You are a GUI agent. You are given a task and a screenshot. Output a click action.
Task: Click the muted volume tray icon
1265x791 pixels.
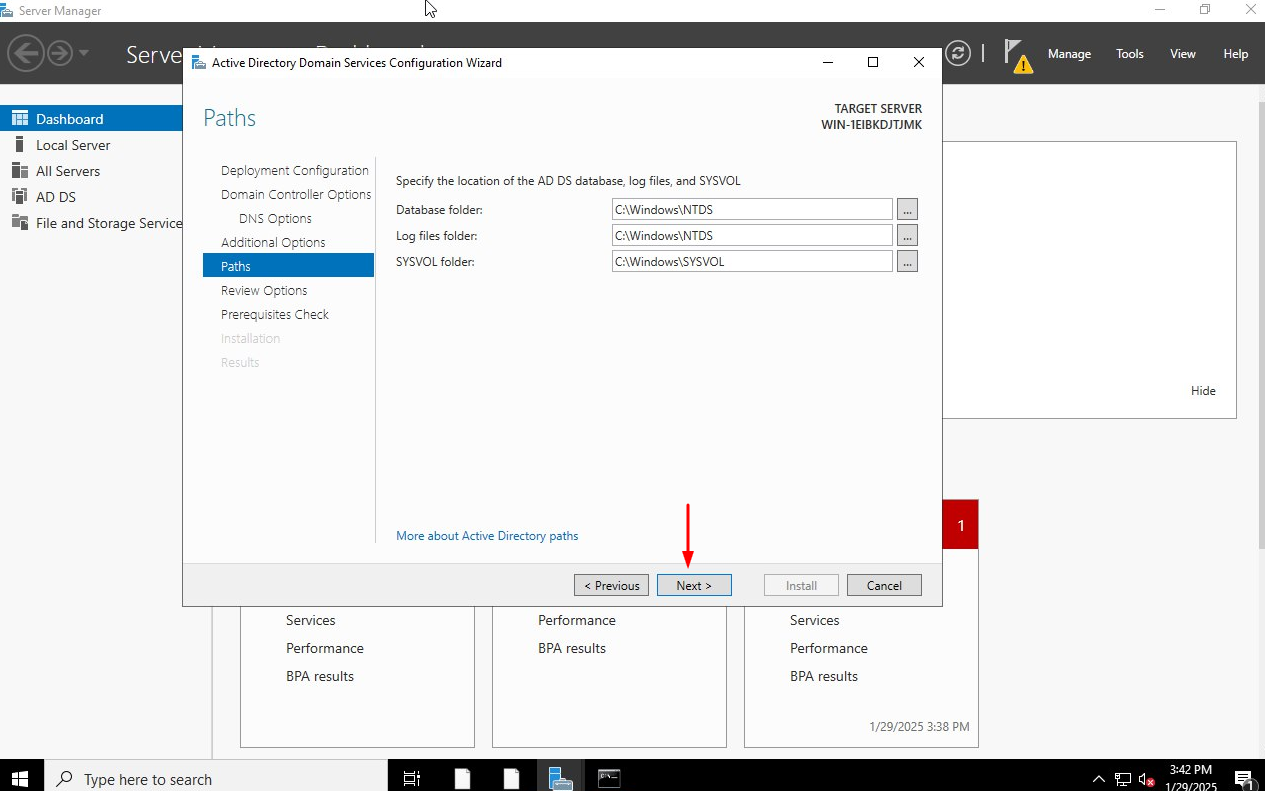point(1148,779)
